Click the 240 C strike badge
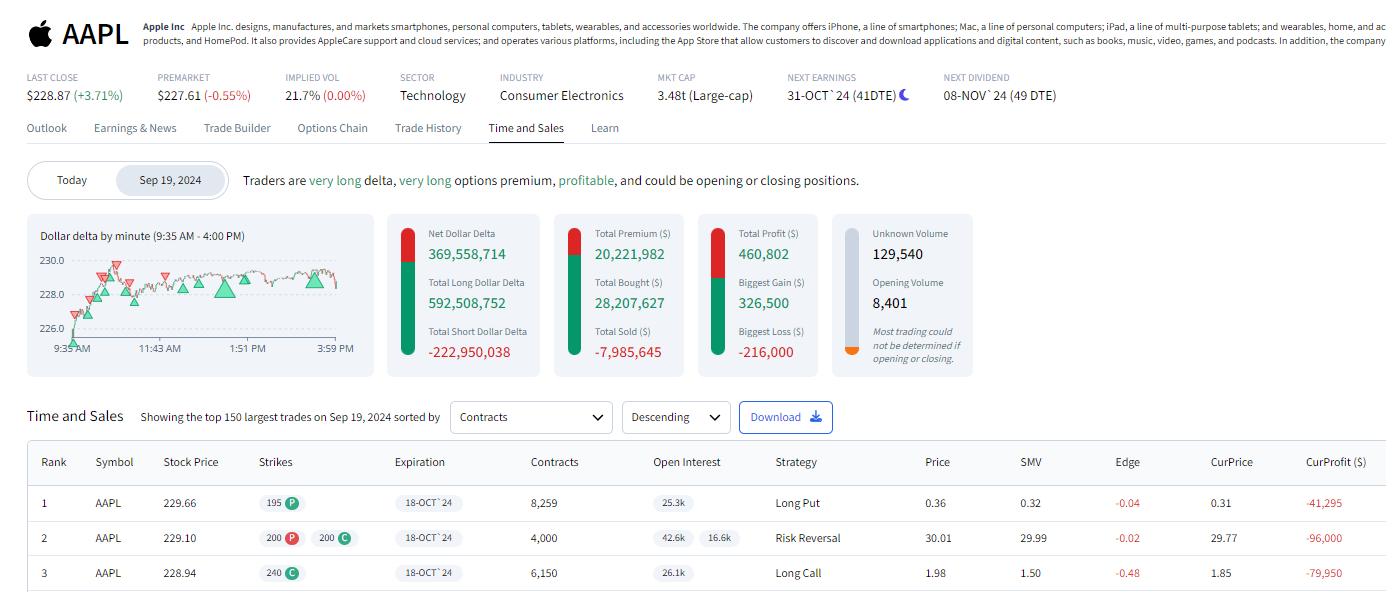 click(x=280, y=573)
